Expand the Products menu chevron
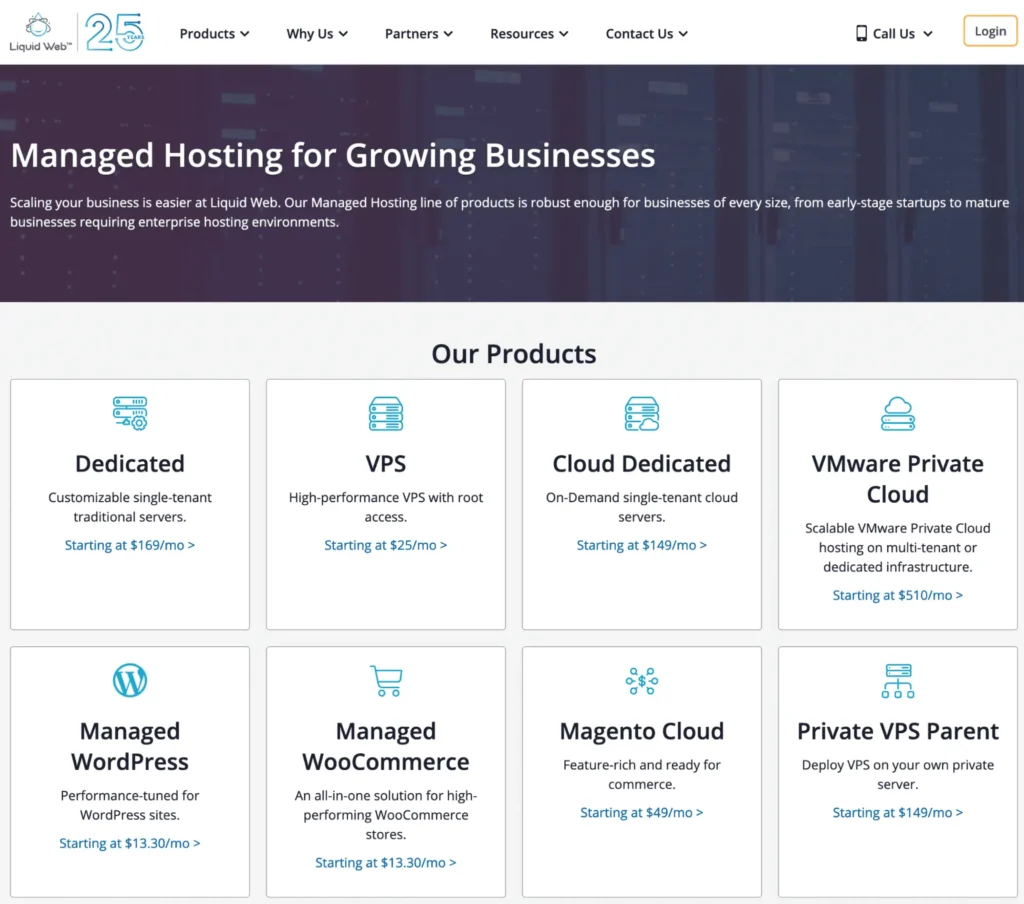This screenshot has width=1024, height=904. (x=244, y=34)
